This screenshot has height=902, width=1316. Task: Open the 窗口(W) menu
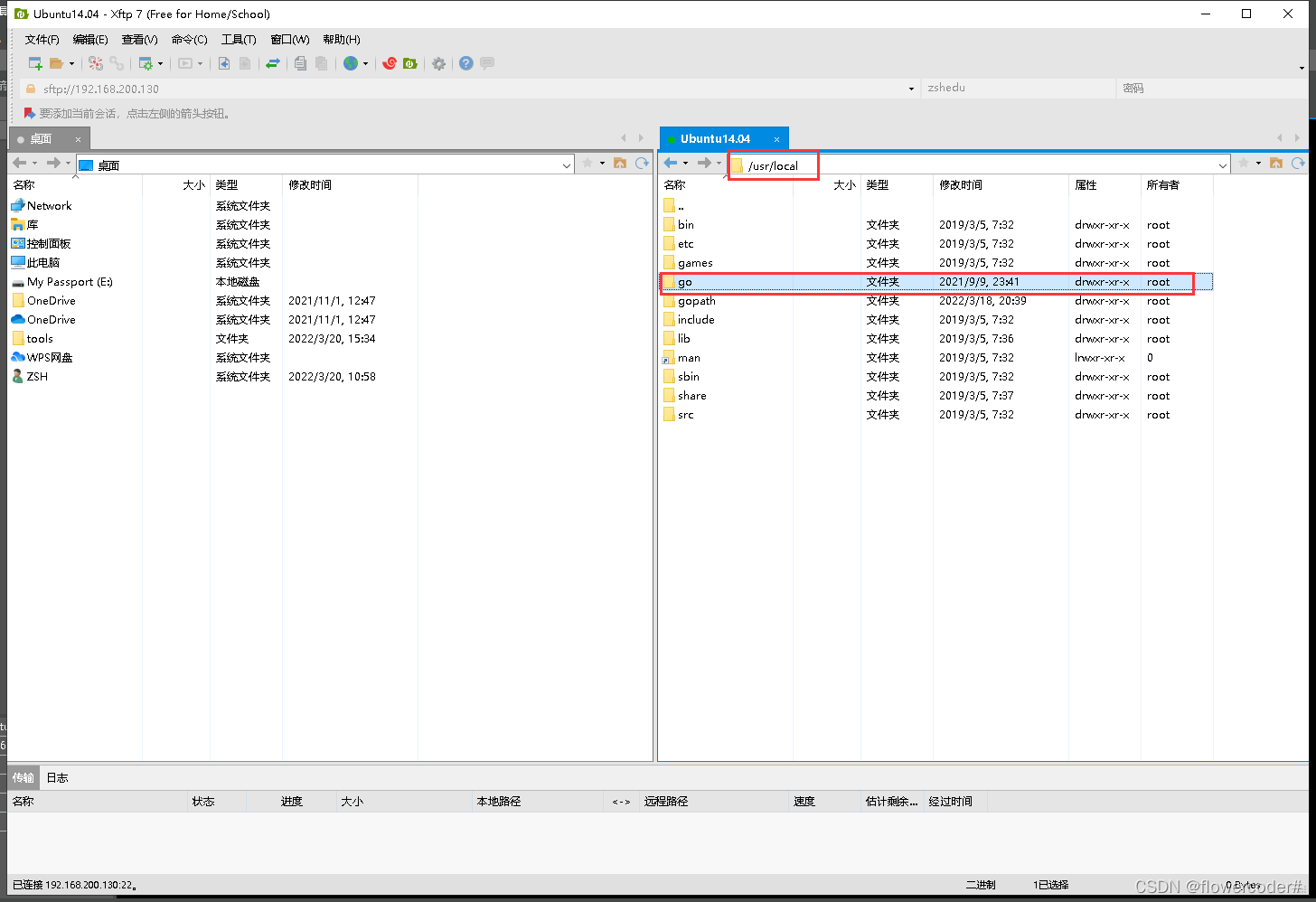tap(289, 40)
